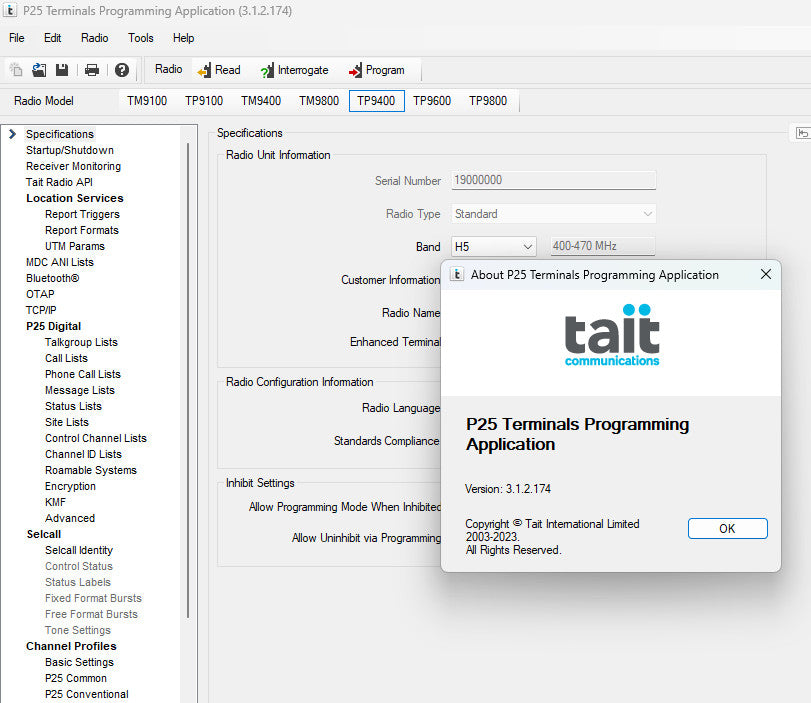Click the Open file icon in the toolbar

(39, 69)
